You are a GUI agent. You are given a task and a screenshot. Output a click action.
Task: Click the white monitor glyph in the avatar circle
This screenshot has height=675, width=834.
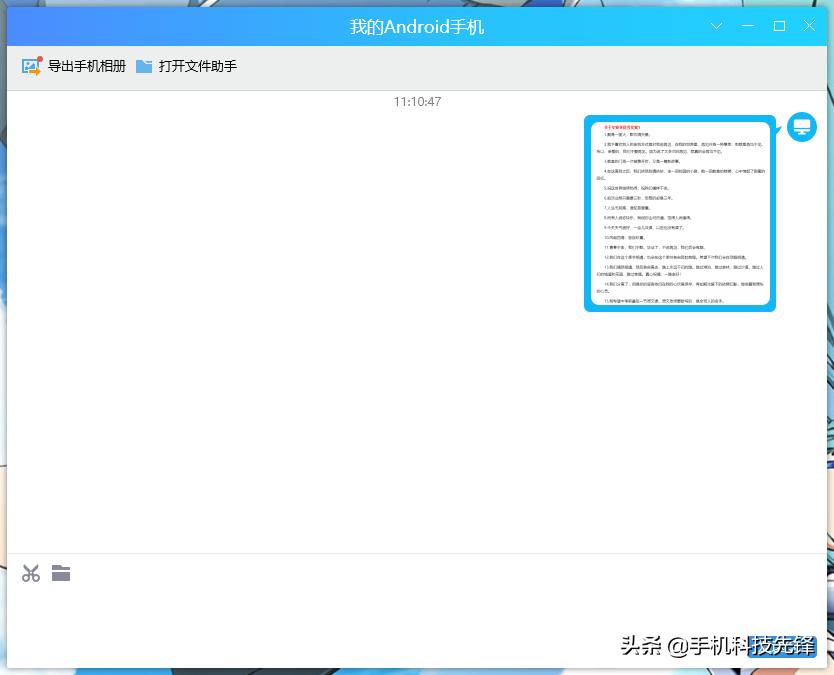pyautogui.click(x=802, y=127)
